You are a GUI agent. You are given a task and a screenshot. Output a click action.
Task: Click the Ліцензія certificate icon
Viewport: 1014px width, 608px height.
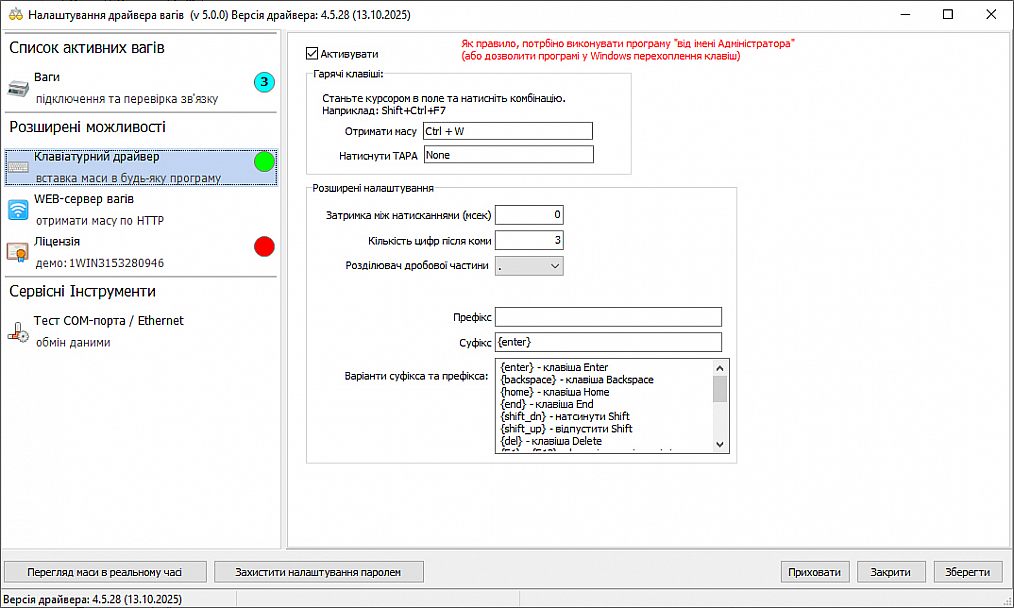[19, 252]
